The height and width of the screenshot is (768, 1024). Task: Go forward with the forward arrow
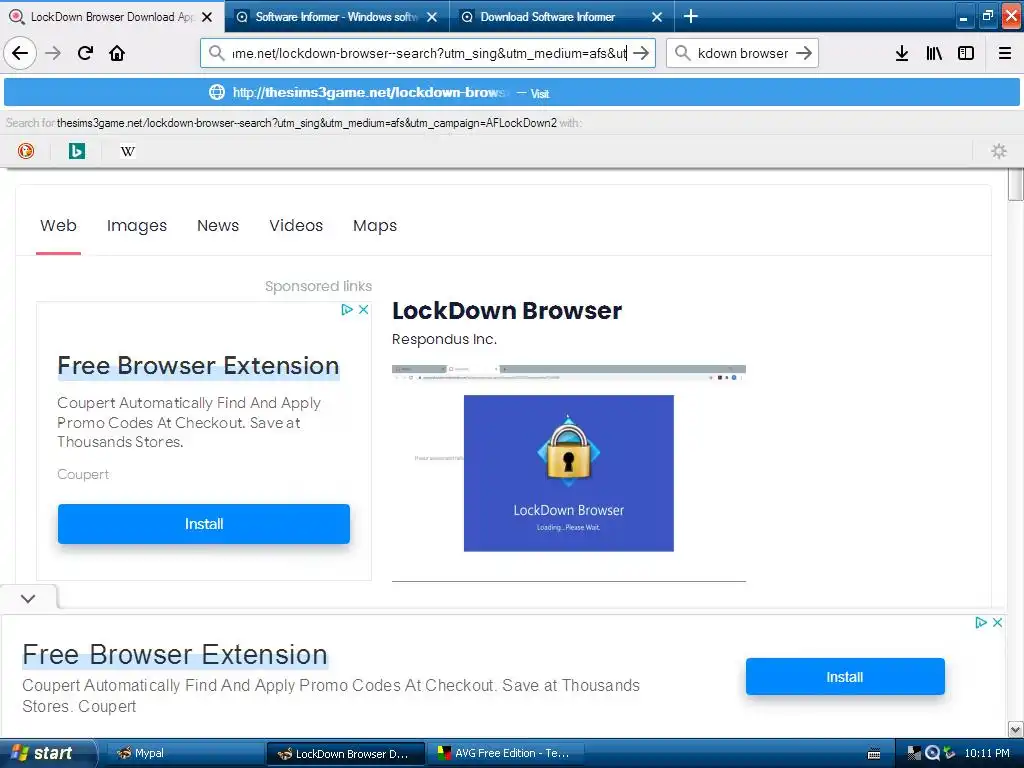53,53
